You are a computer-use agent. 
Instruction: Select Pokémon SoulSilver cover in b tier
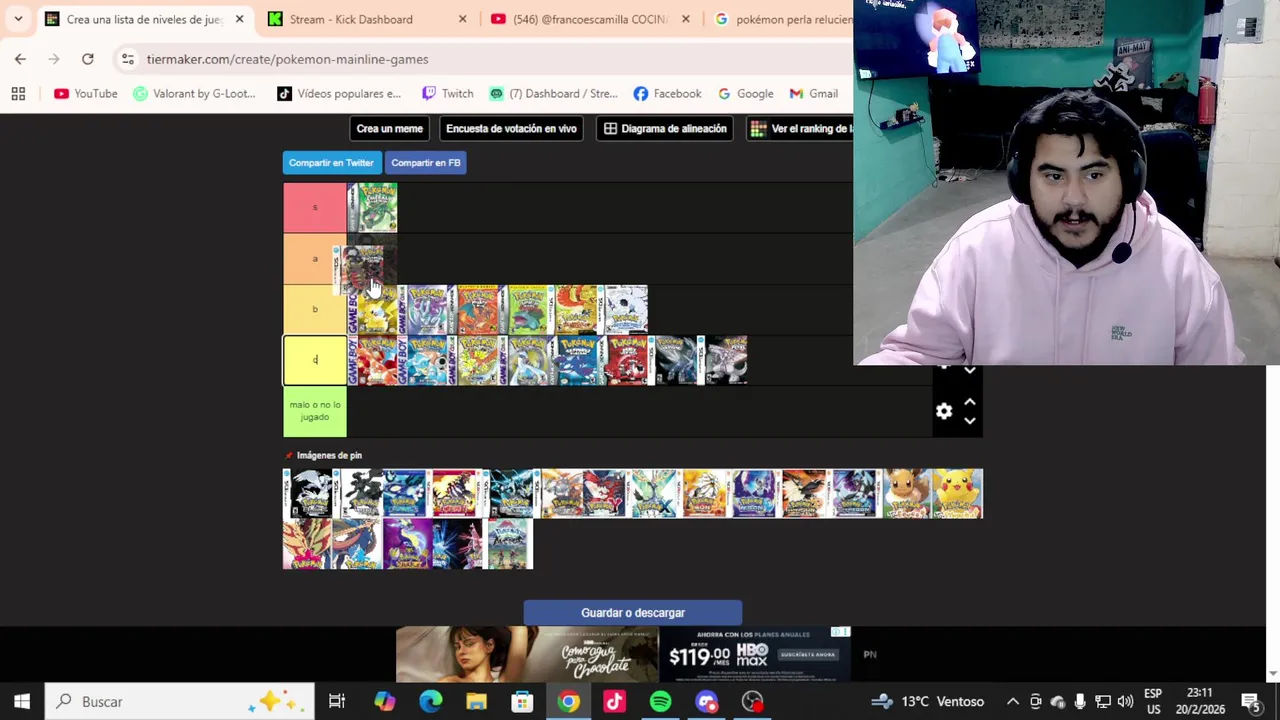click(622, 309)
